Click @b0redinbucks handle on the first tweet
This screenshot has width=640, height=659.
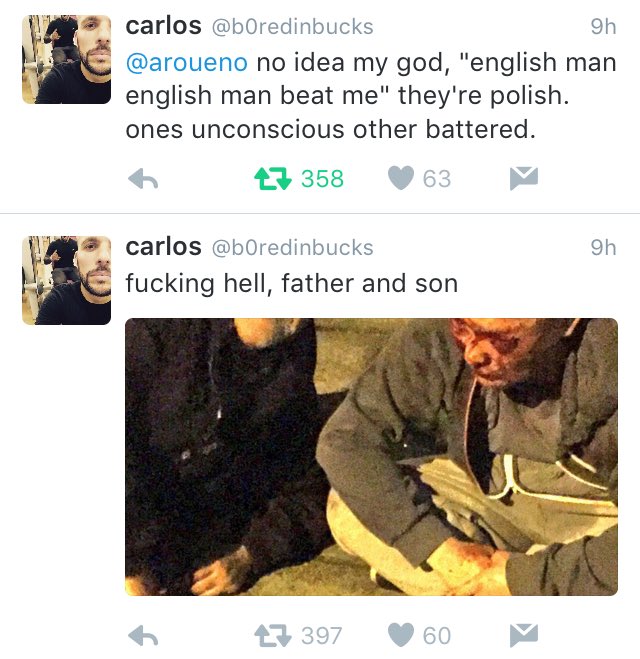[x=293, y=27]
